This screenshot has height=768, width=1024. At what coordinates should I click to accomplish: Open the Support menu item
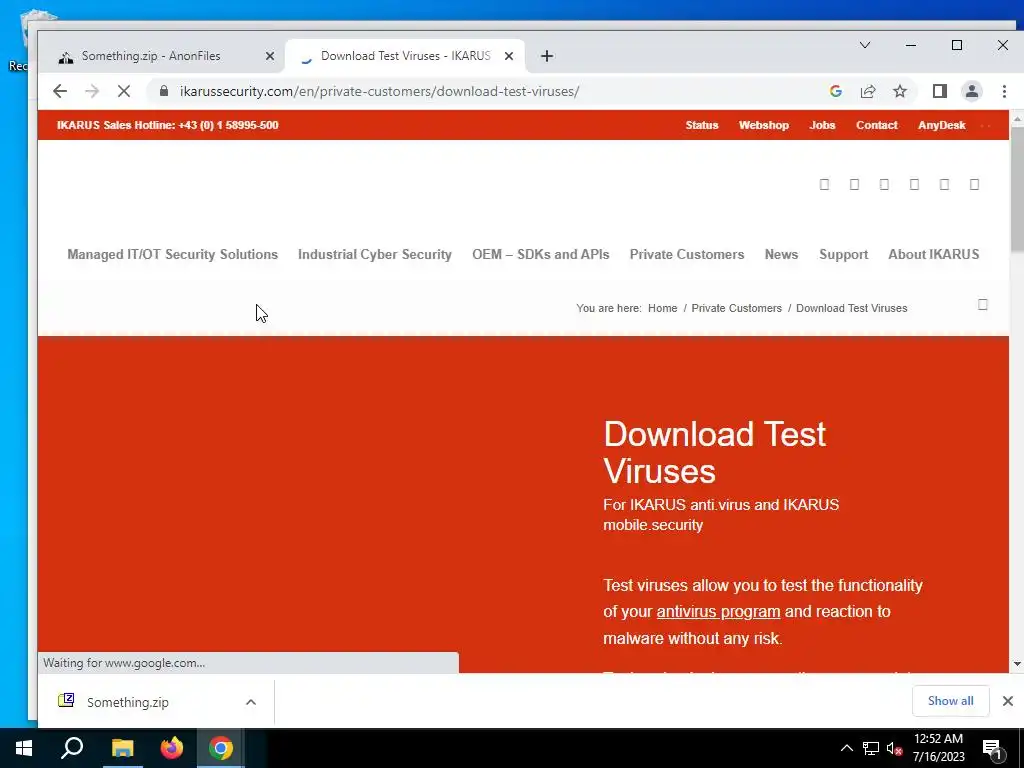843,255
